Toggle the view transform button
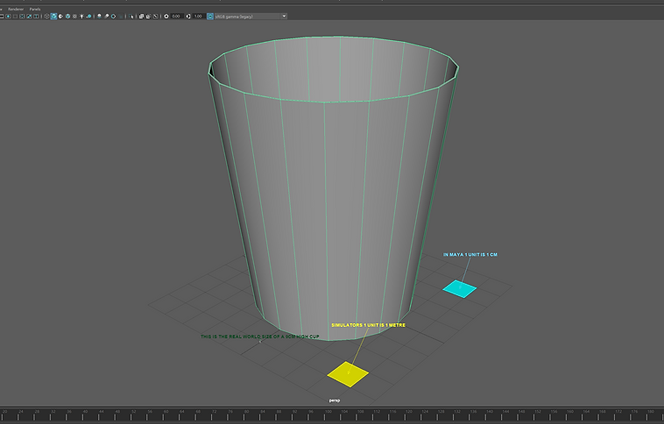 210,16
